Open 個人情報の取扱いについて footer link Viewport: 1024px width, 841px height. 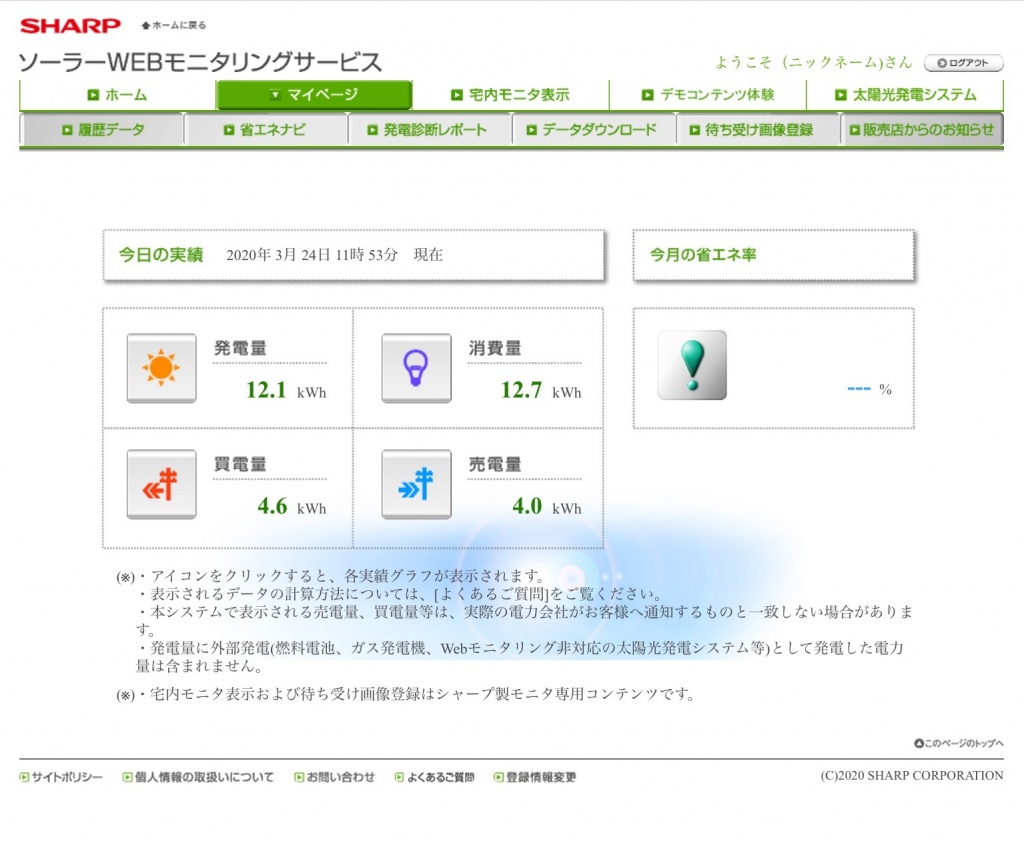click(198, 777)
